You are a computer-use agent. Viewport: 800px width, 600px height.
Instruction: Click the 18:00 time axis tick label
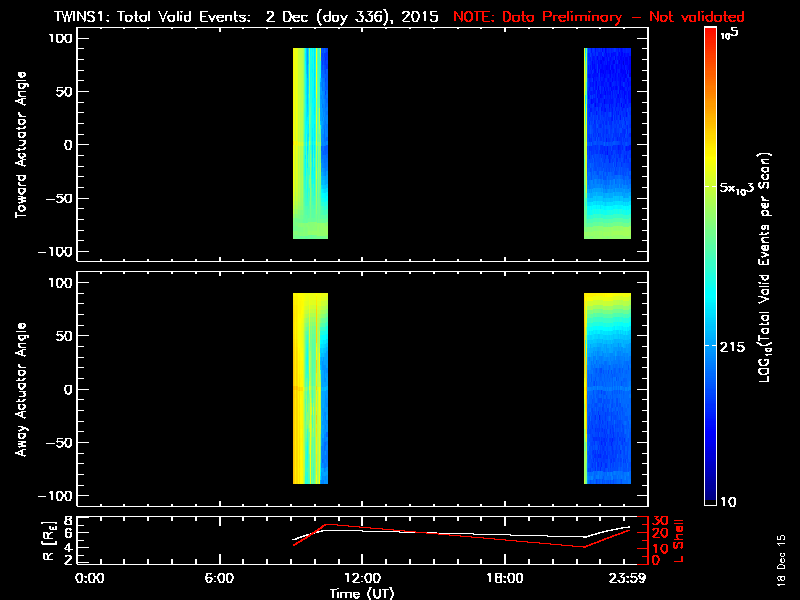pyautogui.click(x=504, y=577)
